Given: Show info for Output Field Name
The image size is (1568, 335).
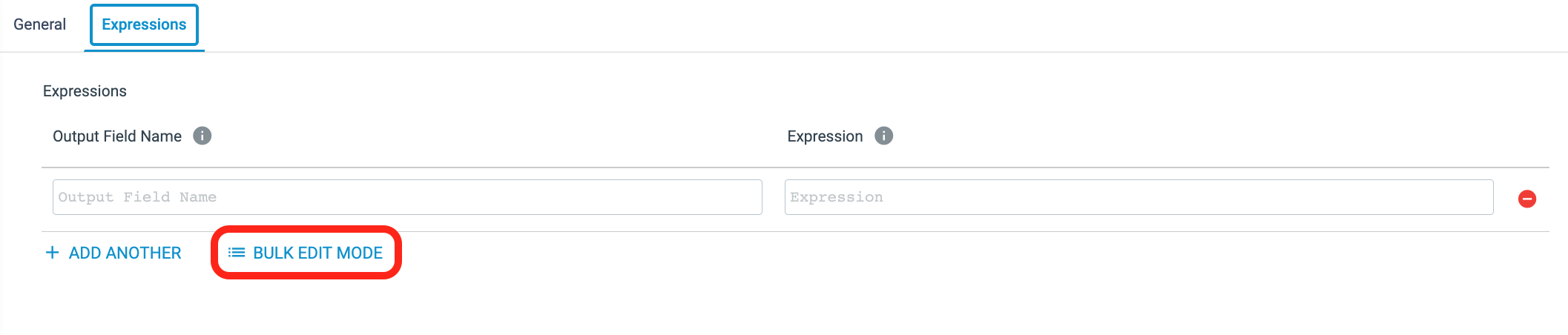Looking at the screenshot, I should coord(202,136).
